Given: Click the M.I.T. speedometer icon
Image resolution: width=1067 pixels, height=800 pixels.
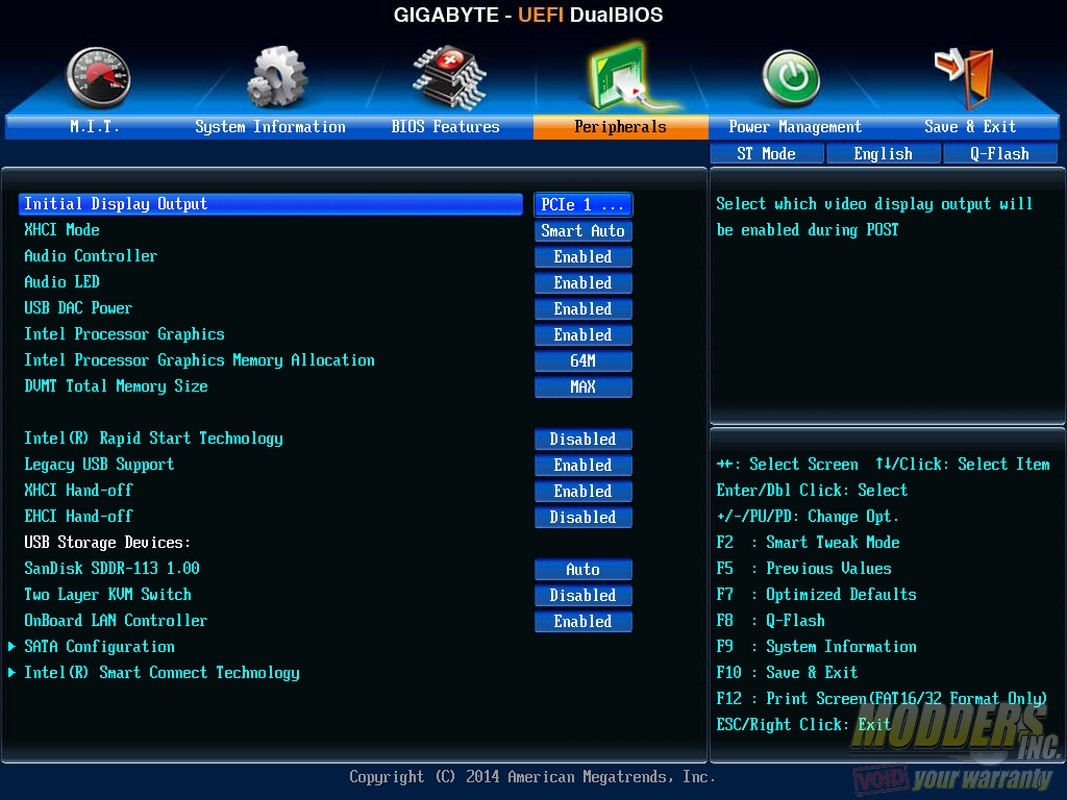Looking at the screenshot, I should click(x=98, y=77).
